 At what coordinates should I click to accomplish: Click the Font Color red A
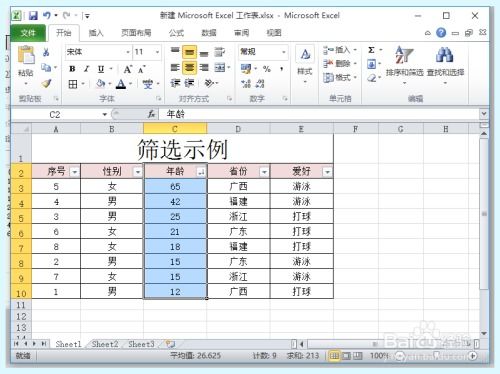121,84
